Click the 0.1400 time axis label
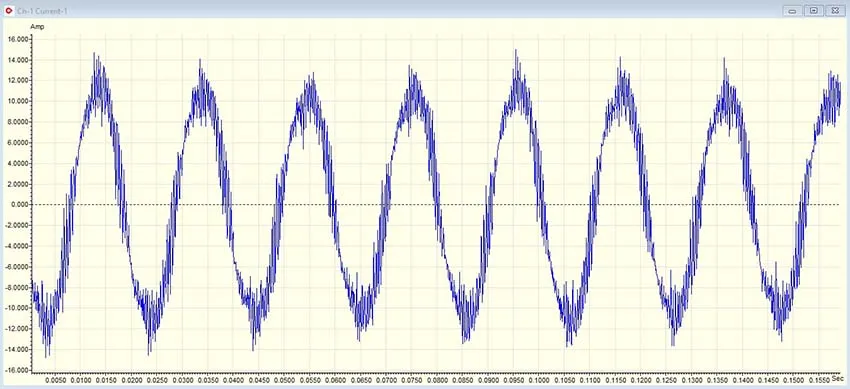Image resolution: width=850 pixels, height=389 pixels. [744, 381]
